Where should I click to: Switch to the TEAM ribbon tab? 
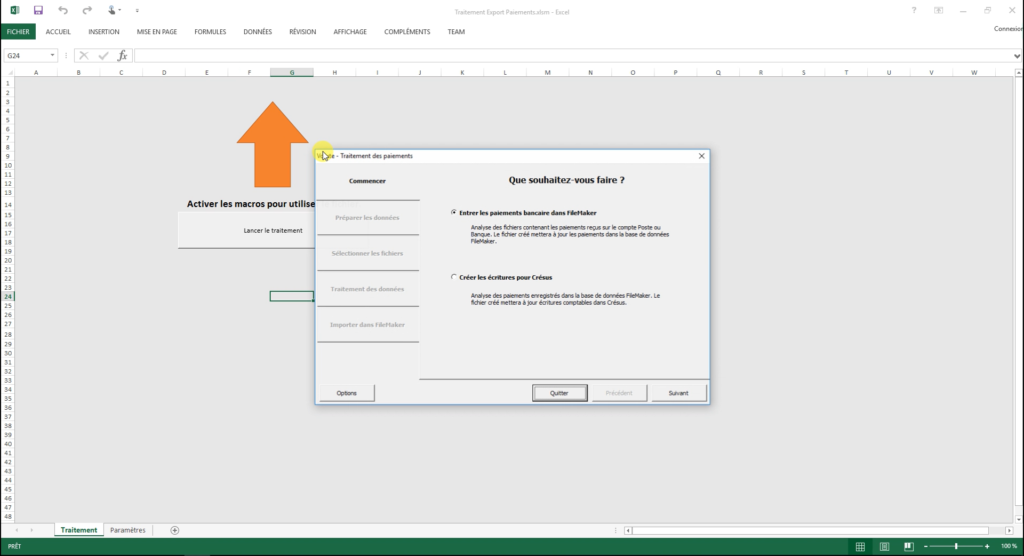click(456, 31)
